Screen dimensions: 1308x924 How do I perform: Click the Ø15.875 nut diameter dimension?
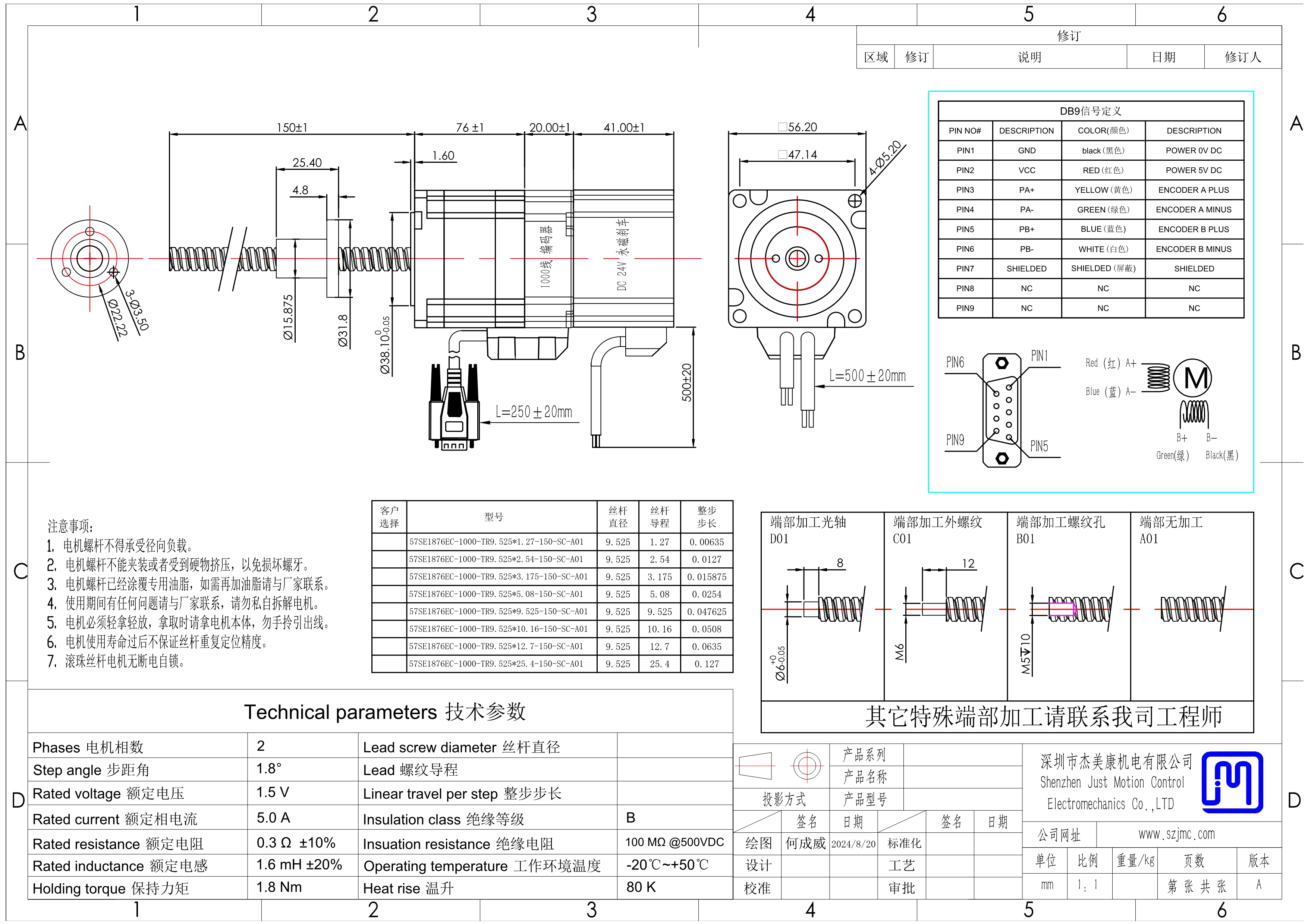pos(288,318)
